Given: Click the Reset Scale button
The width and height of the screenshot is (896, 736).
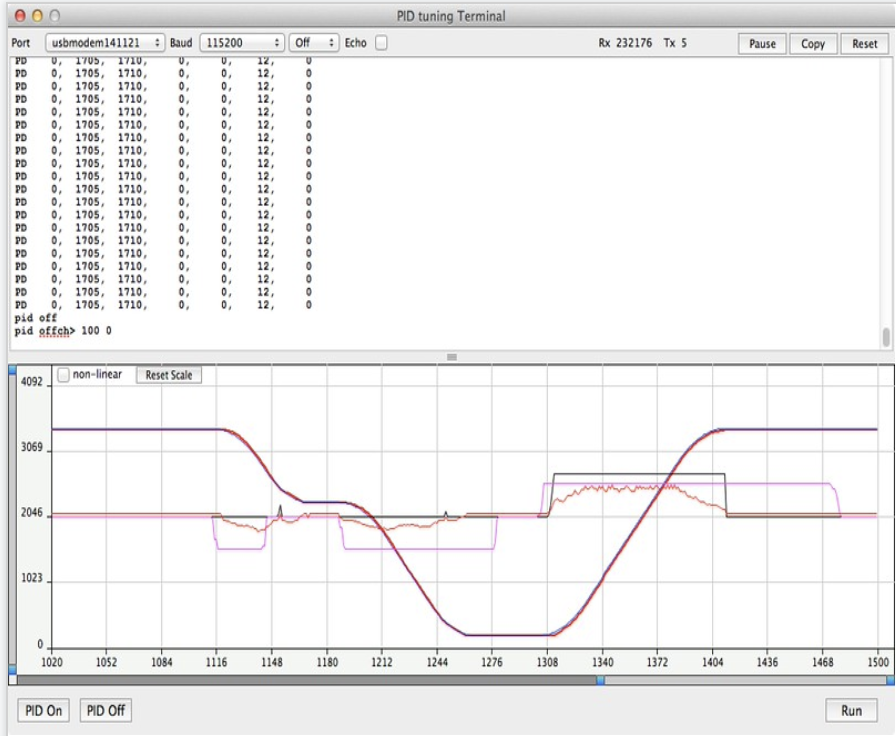Looking at the screenshot, I should point(169,375).
